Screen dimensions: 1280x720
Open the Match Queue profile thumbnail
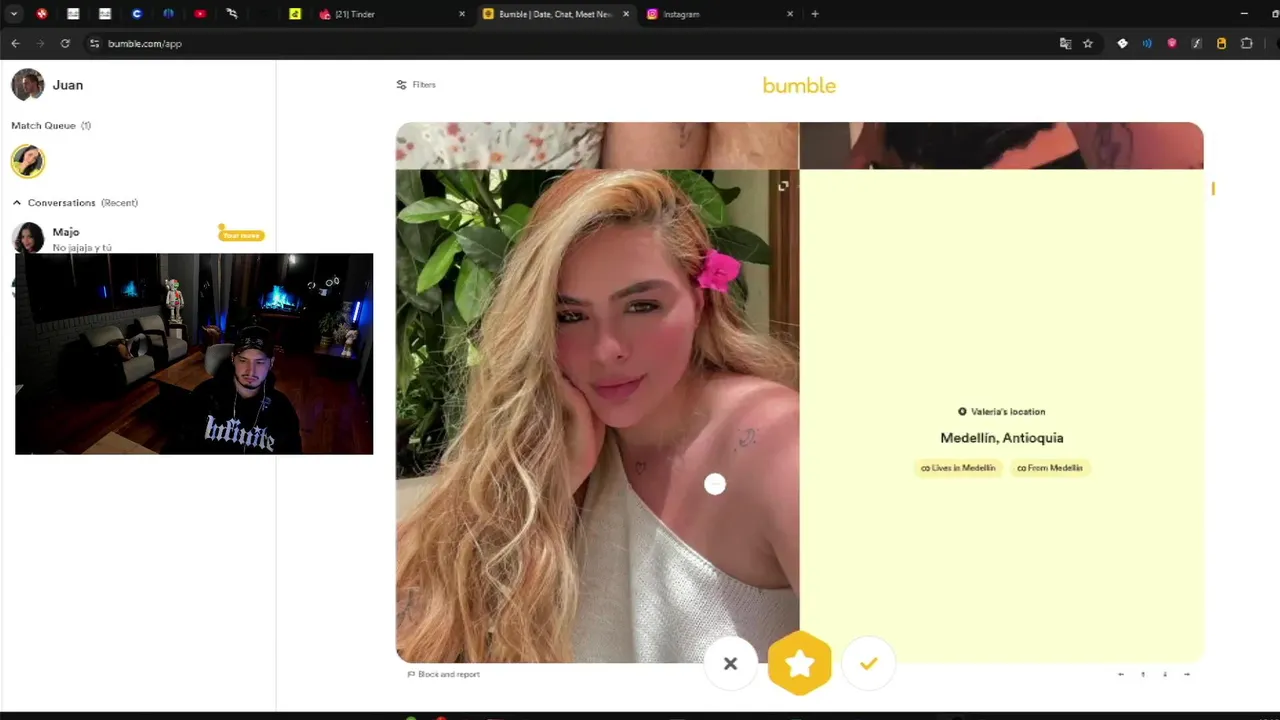(28, 161)
